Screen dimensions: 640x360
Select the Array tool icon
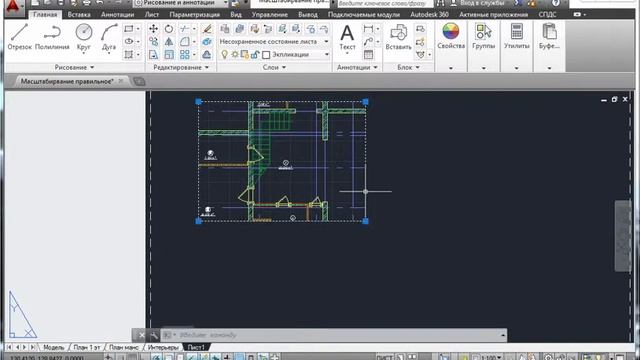(x=184, y=54)
